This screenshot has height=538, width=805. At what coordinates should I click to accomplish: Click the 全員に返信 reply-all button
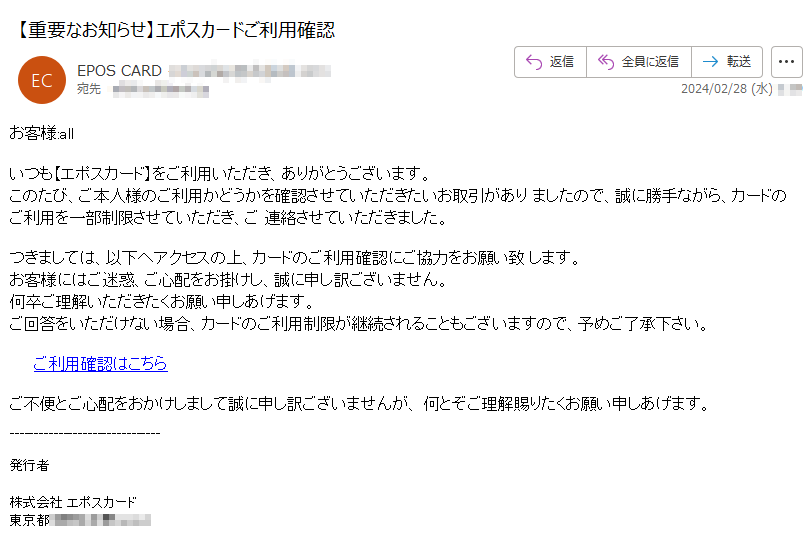639,62
